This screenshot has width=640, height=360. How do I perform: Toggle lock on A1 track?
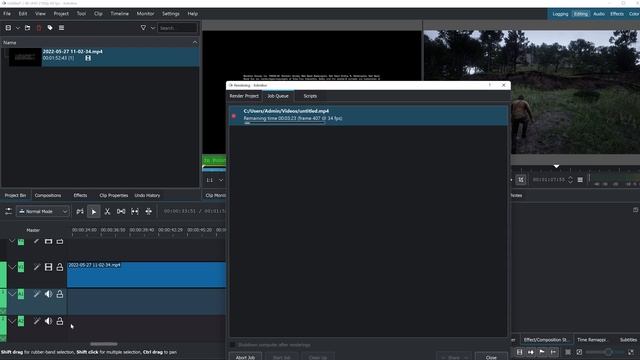click(x=60, y=294)
